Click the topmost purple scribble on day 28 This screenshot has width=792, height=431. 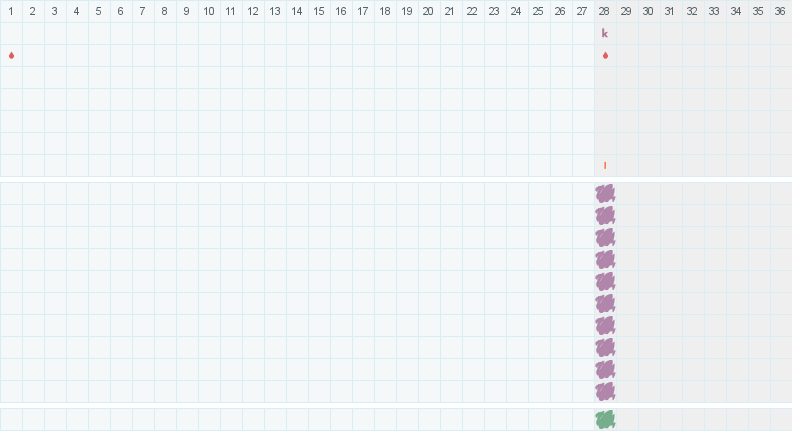[605, 193]
